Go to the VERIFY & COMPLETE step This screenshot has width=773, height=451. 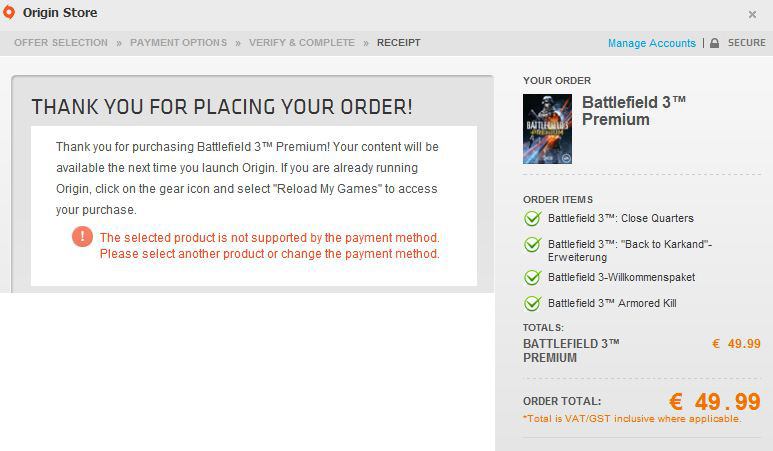click(x=302, y=42)
